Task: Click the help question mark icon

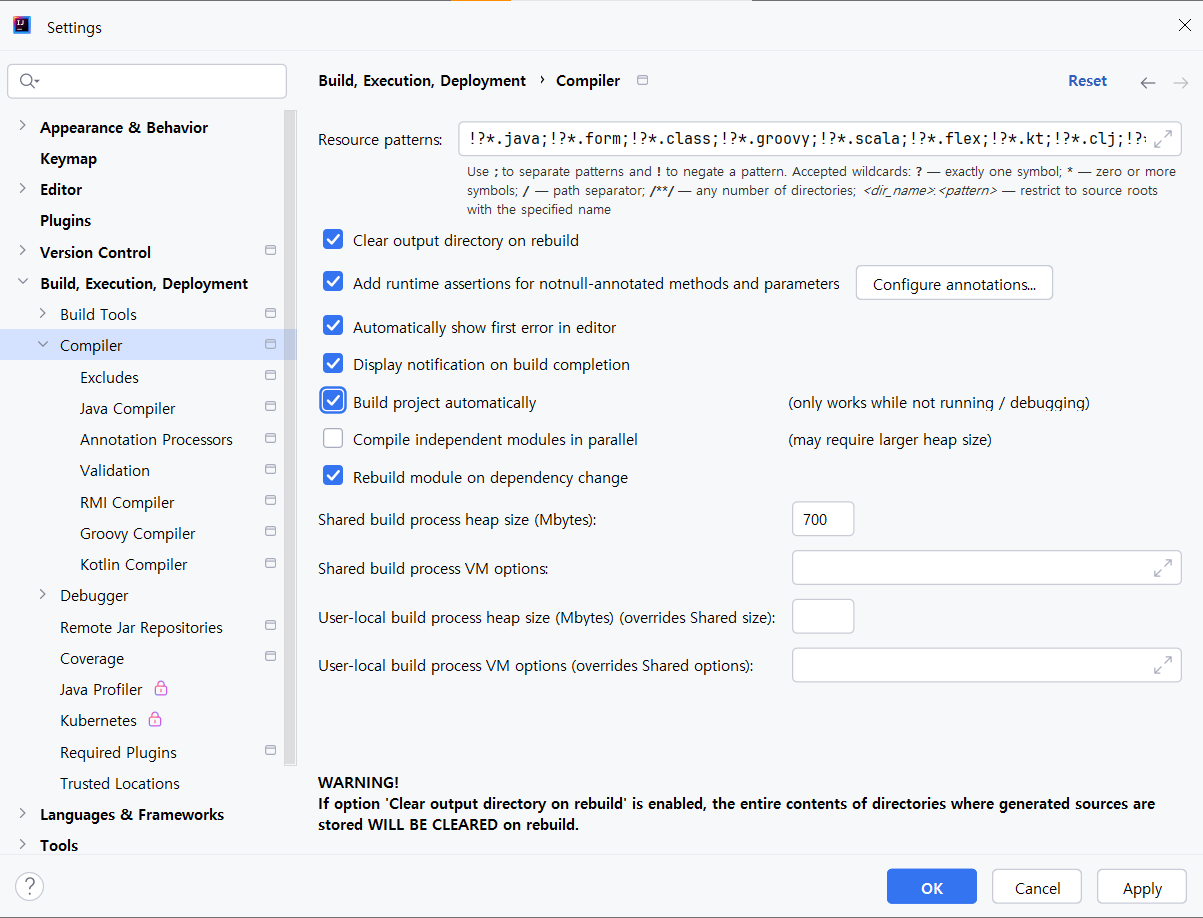Action: coord(30,886)
